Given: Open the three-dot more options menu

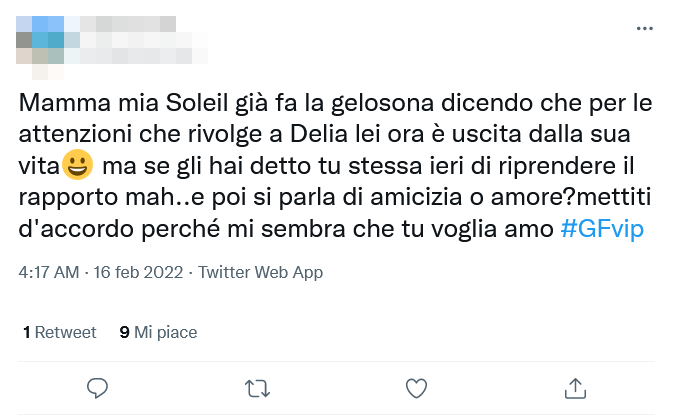Looking at the screenshot, I should click(644, 29).
